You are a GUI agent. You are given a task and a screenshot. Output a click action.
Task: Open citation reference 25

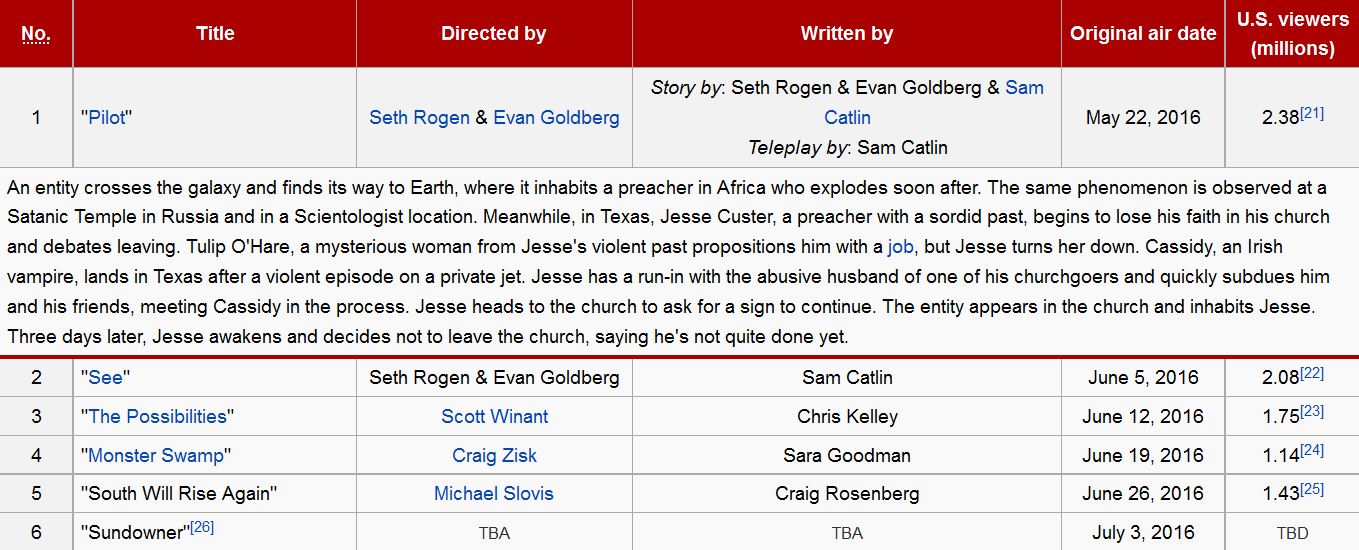1312,489
